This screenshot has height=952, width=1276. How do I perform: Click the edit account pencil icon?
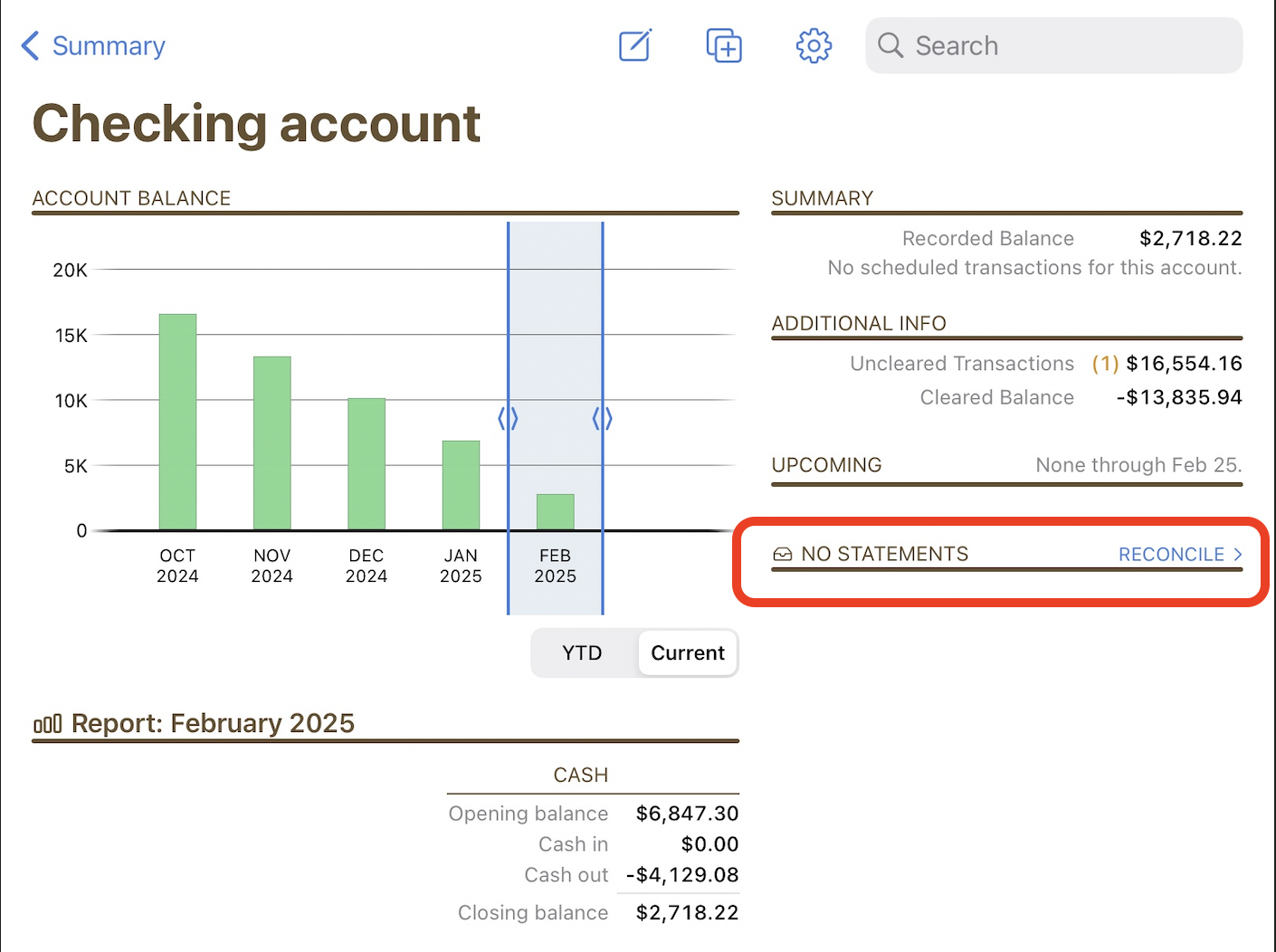click(635, 45)
